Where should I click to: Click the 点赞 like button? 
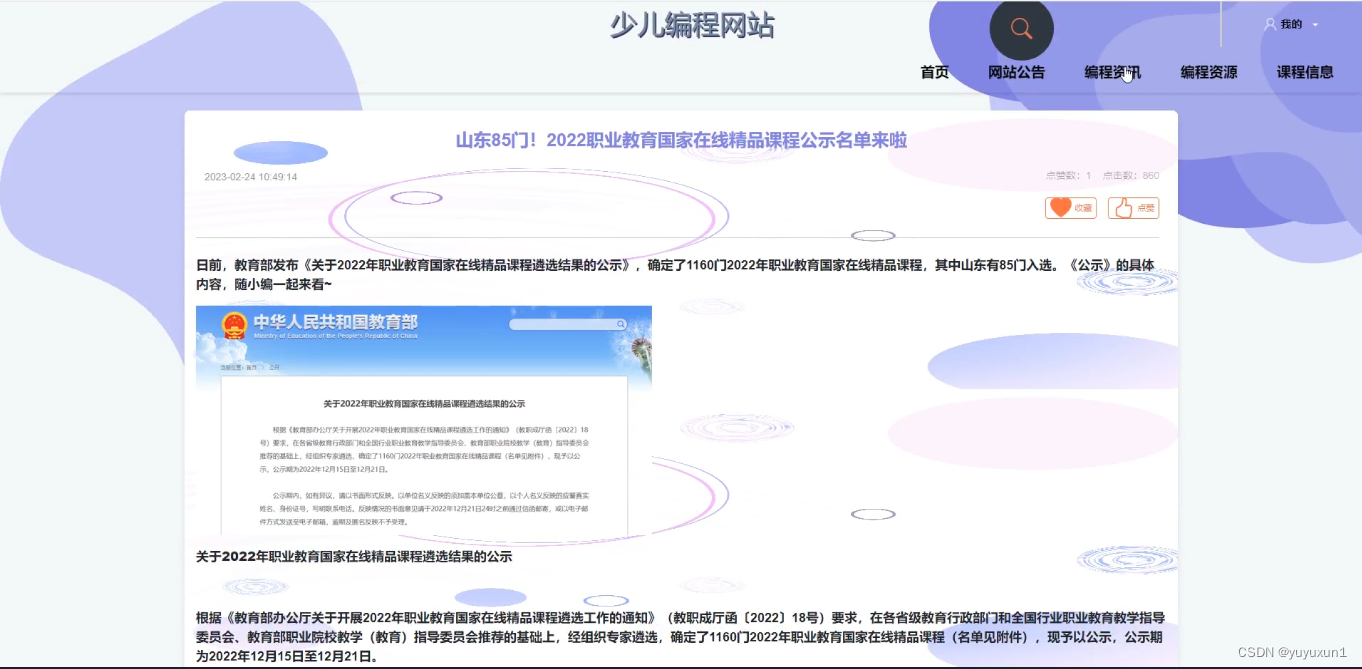[x=1133, y=208]
